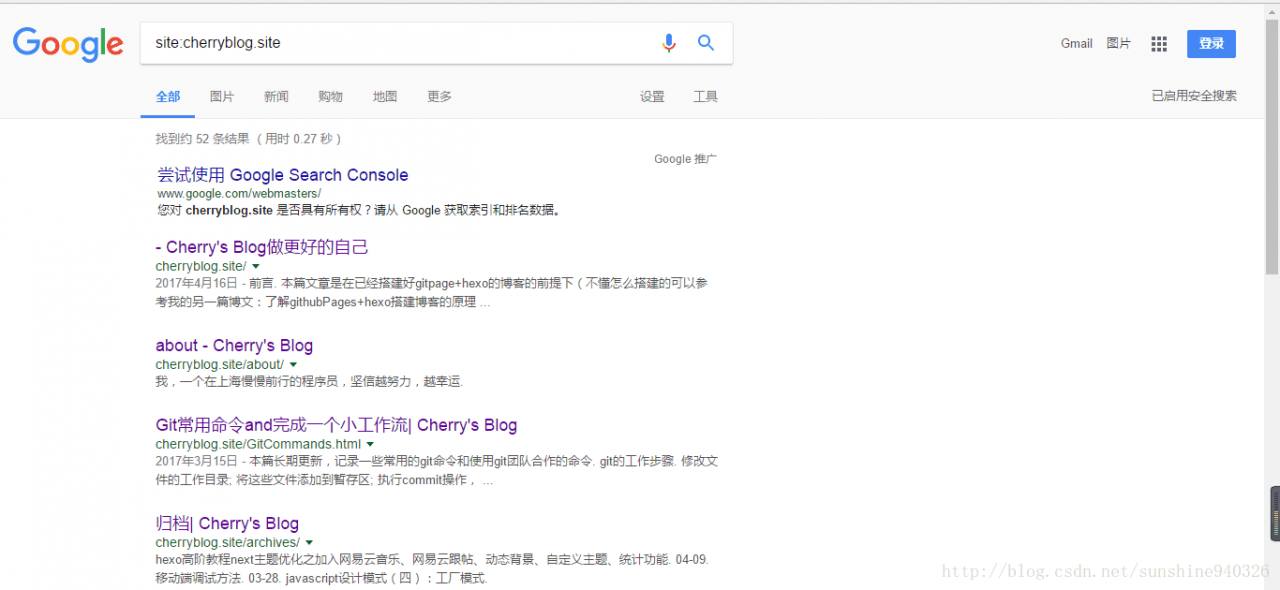Click the 2017年3月15日 date snippet
The width and height of the screenshot is (1280, 590).
(x=198, y=461)
